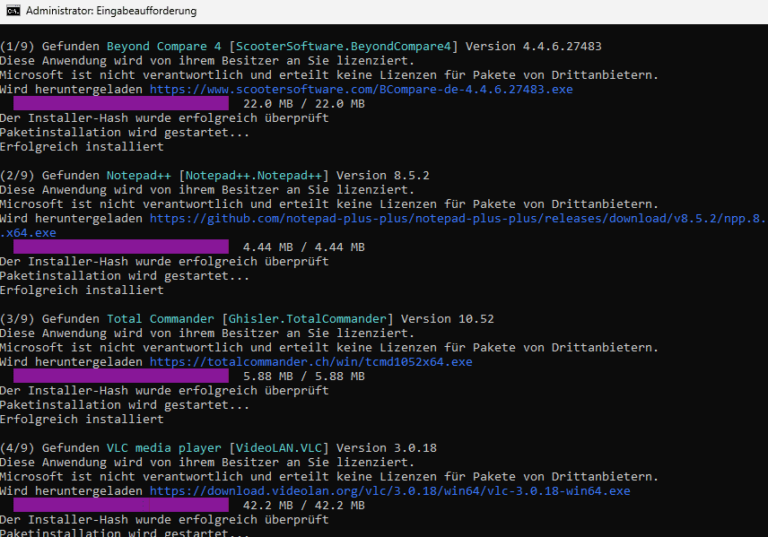Click the 'Notepad++.Notepad++' package ID

254,175
